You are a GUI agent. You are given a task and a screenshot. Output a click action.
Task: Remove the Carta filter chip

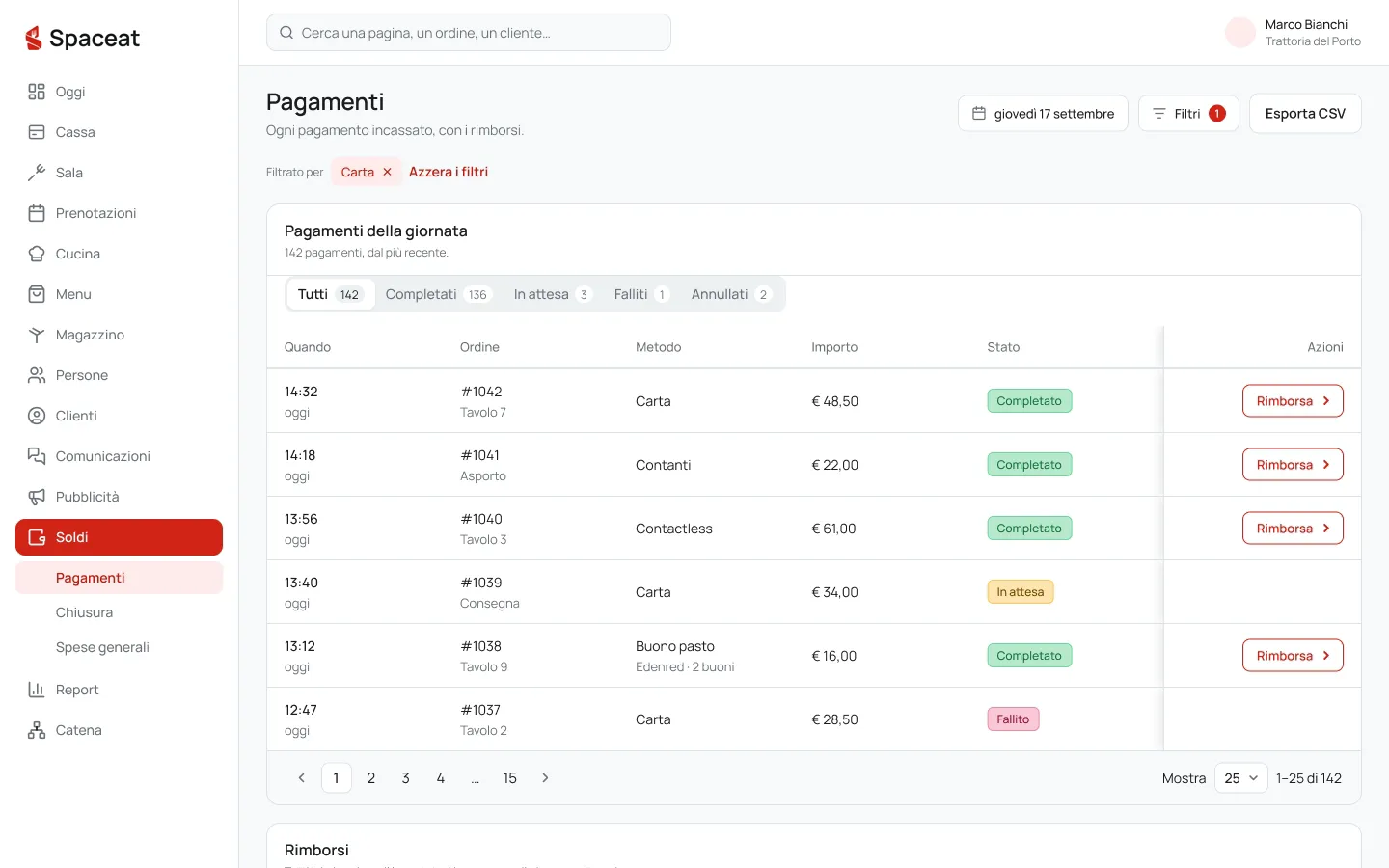(x=387, y=172)
